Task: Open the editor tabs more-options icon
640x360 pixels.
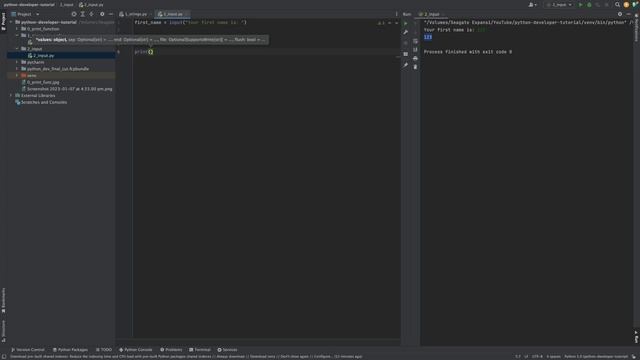Action: 396,14
